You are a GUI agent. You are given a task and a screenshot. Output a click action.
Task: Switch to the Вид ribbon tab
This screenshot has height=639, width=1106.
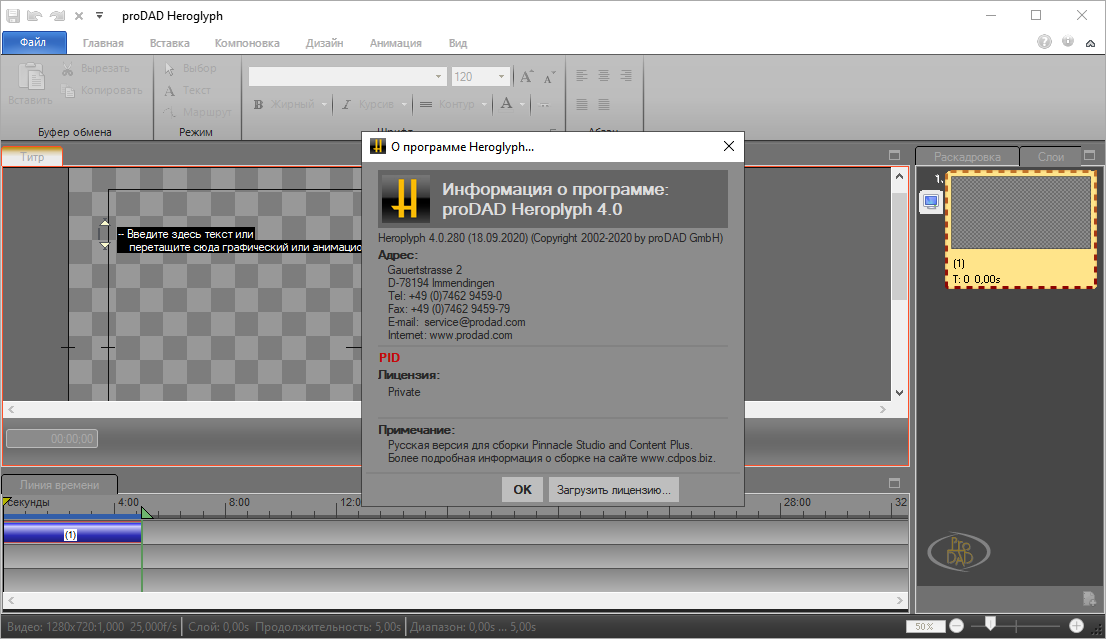click(x=458, y=43)
